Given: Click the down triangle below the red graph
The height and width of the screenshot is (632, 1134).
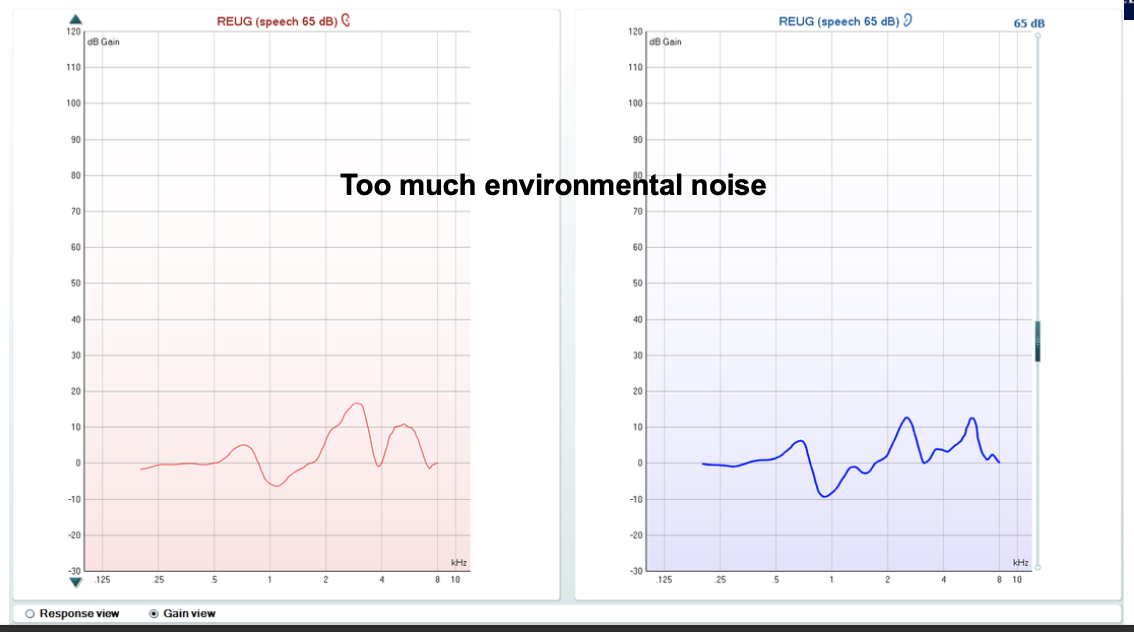Looking at the screenshot, I should (x=75, y=581).
